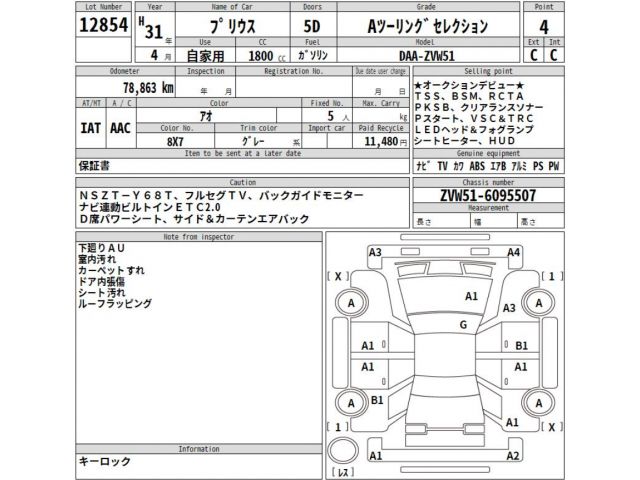Select the シートヒーター、HUD line
Image resolution: width=640 pixels, height=480 pixels.
tap(464, 141)
